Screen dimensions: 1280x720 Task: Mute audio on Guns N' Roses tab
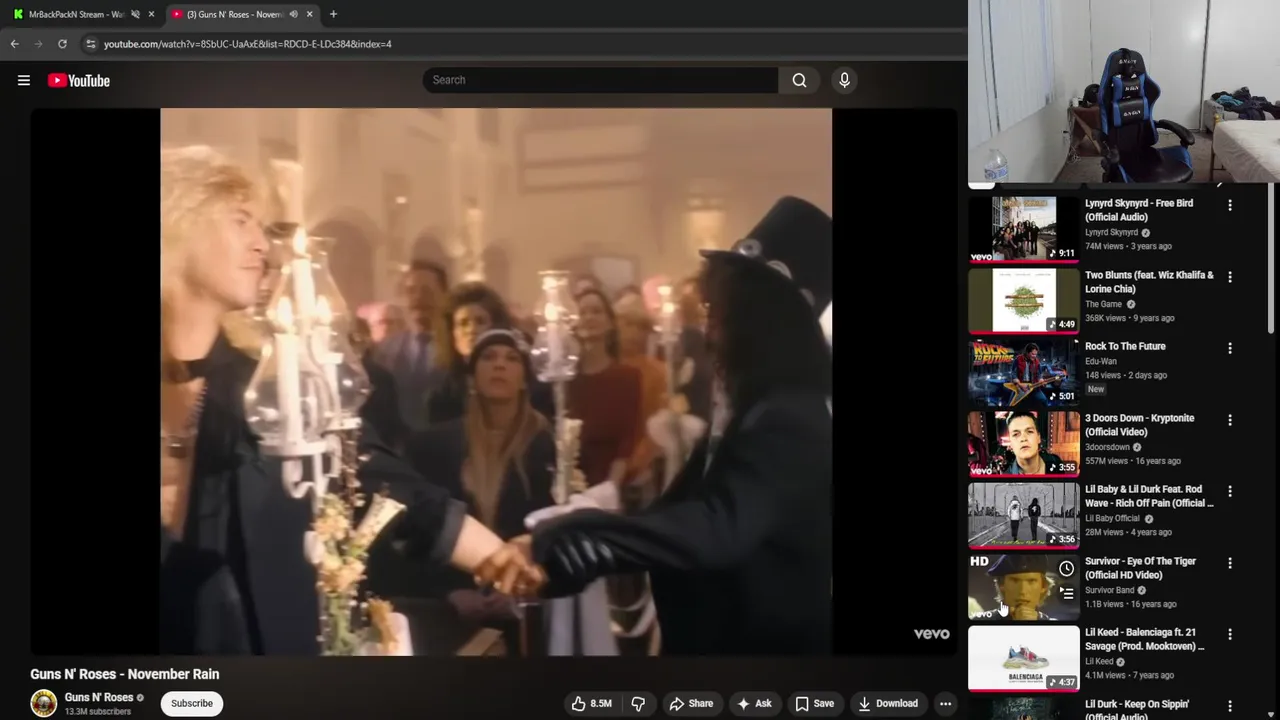click(x=293, y=14)
